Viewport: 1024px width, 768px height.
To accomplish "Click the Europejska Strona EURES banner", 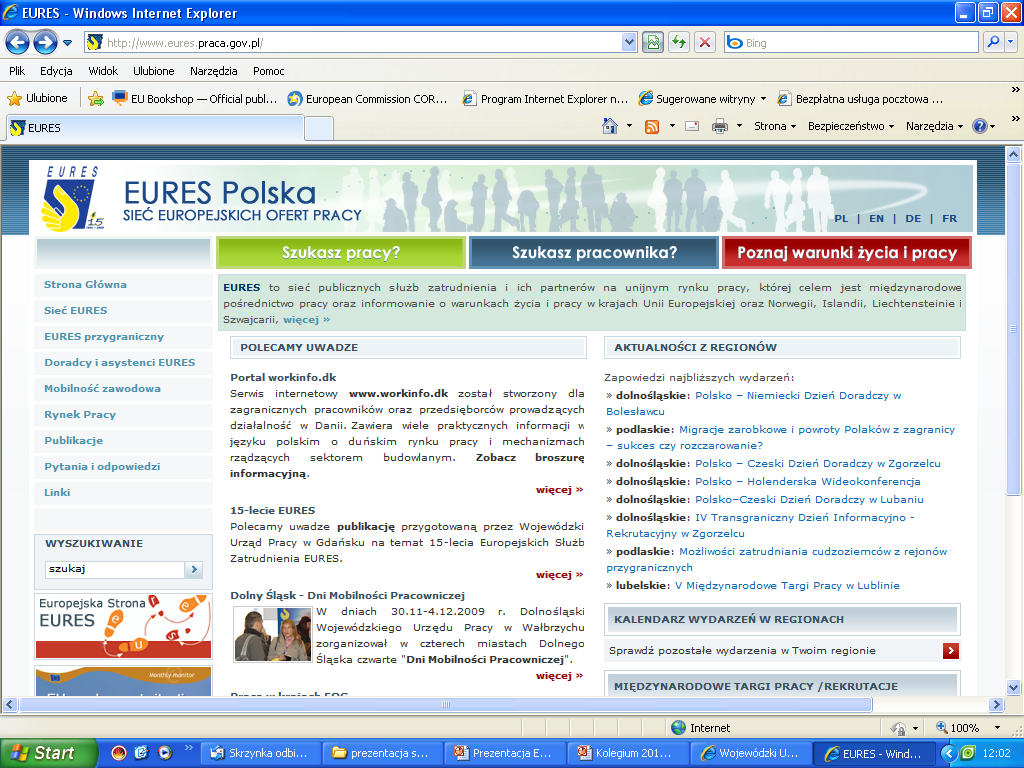I will 123,626.
